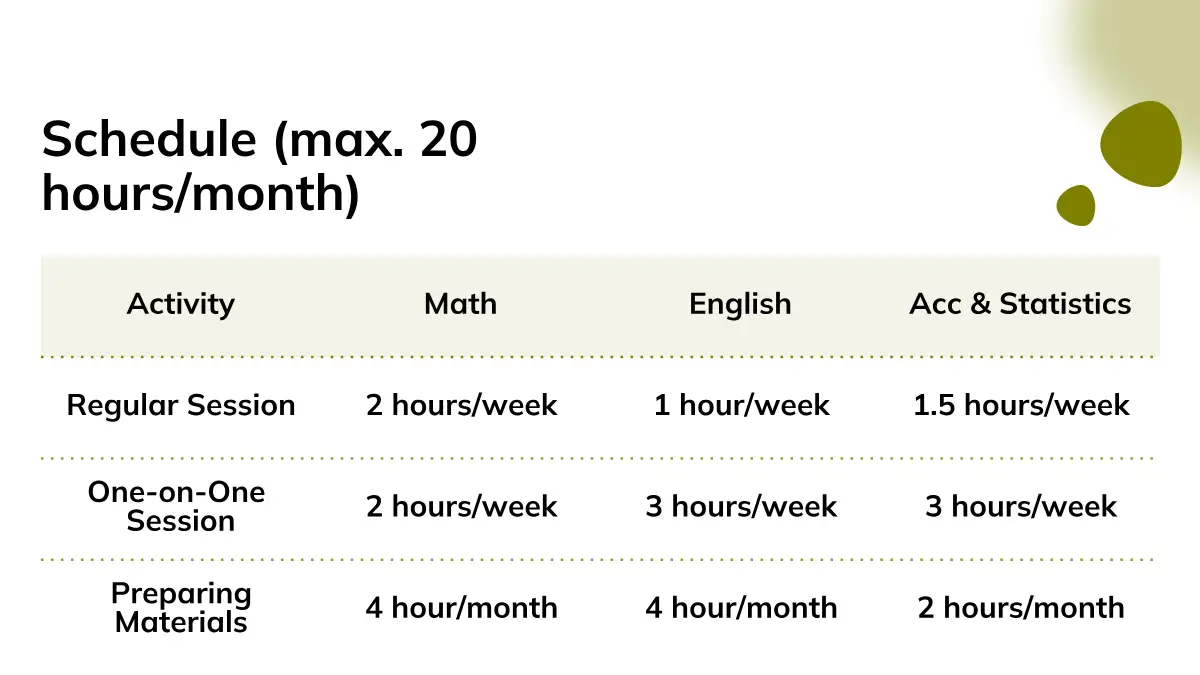Click English Preparing Materials 4 hour/month cell
This screenshot has width=1200, height=675.
pyautogui.click(x=741, y=607)
